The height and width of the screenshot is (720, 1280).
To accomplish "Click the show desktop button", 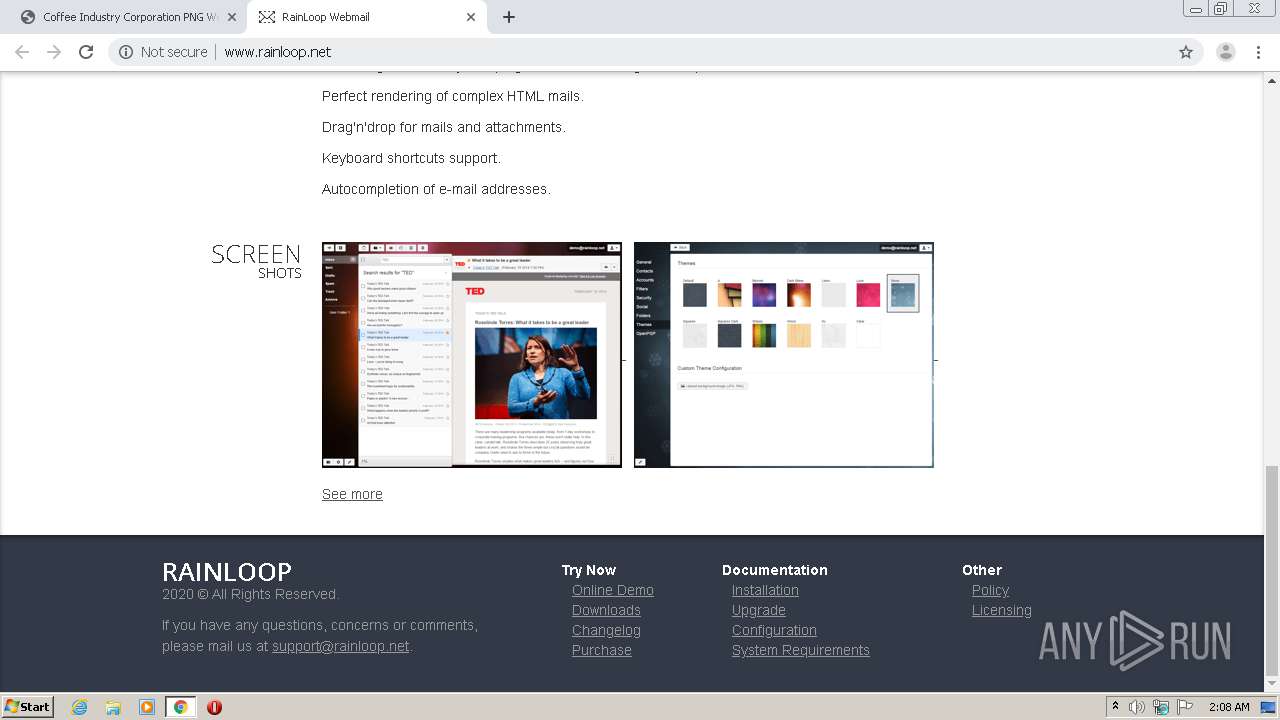I will click(x=1269, y=707).
